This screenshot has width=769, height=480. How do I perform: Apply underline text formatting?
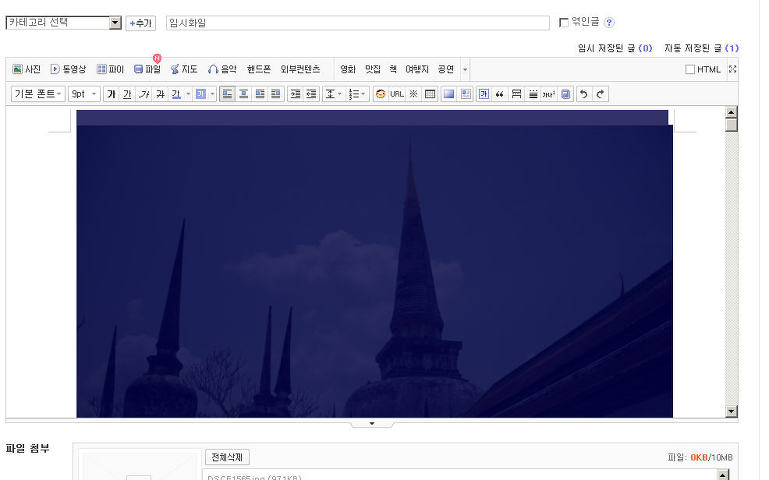click(127, 94)
